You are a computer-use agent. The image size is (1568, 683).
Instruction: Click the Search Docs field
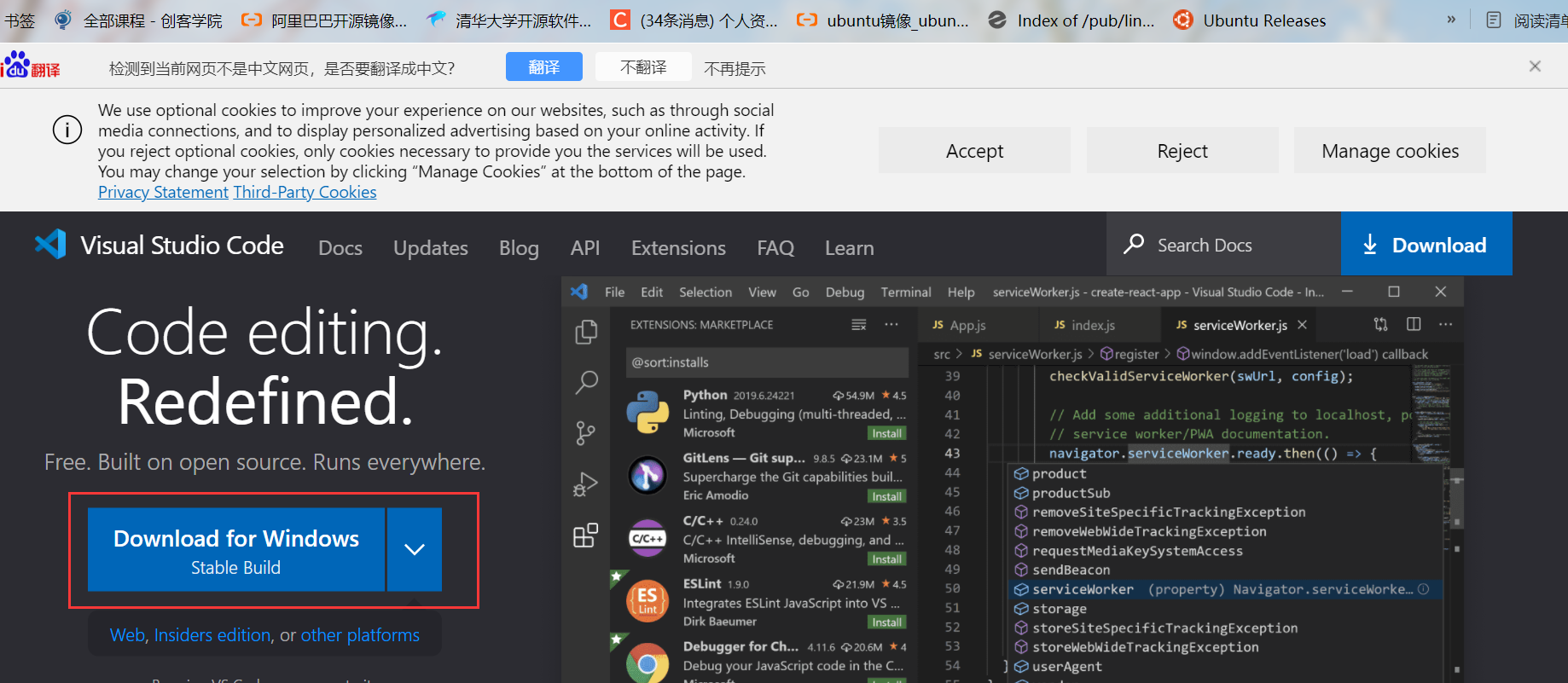coord(1223,244)
